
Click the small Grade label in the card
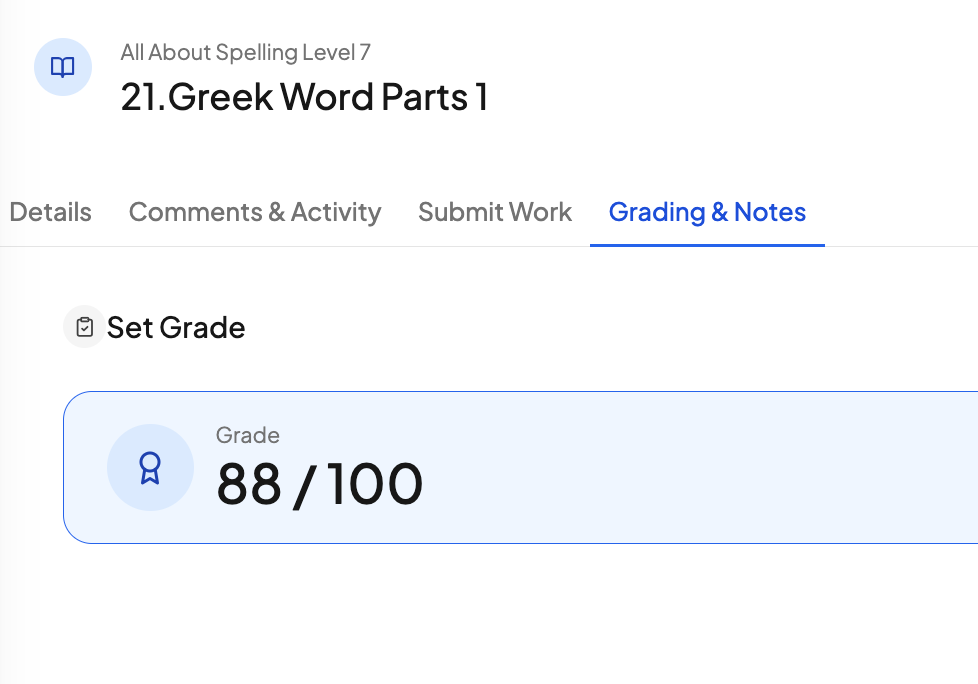point(248,435)
